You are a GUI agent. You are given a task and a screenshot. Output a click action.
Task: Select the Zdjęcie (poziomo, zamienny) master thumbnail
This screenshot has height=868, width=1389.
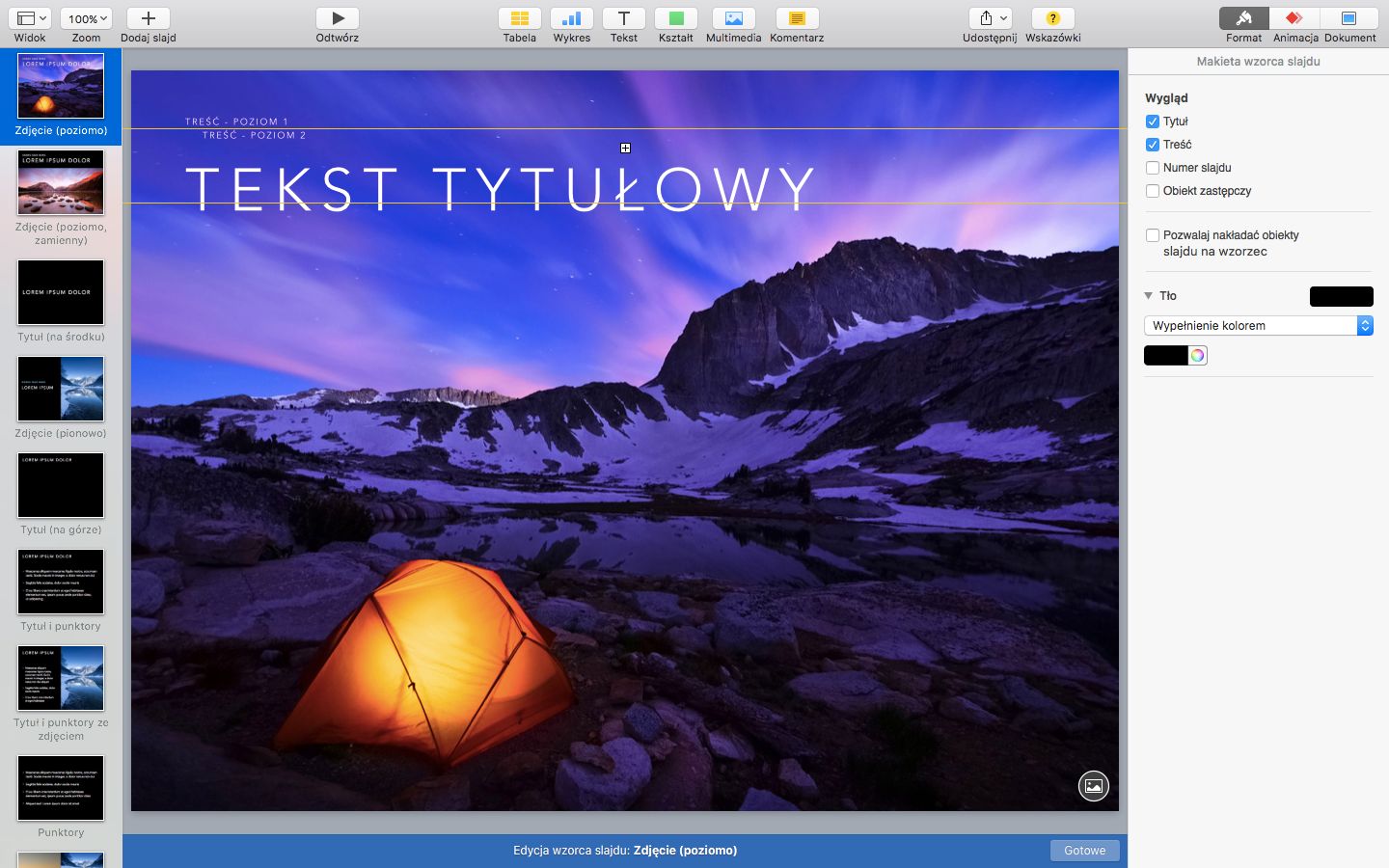point(61,183)
